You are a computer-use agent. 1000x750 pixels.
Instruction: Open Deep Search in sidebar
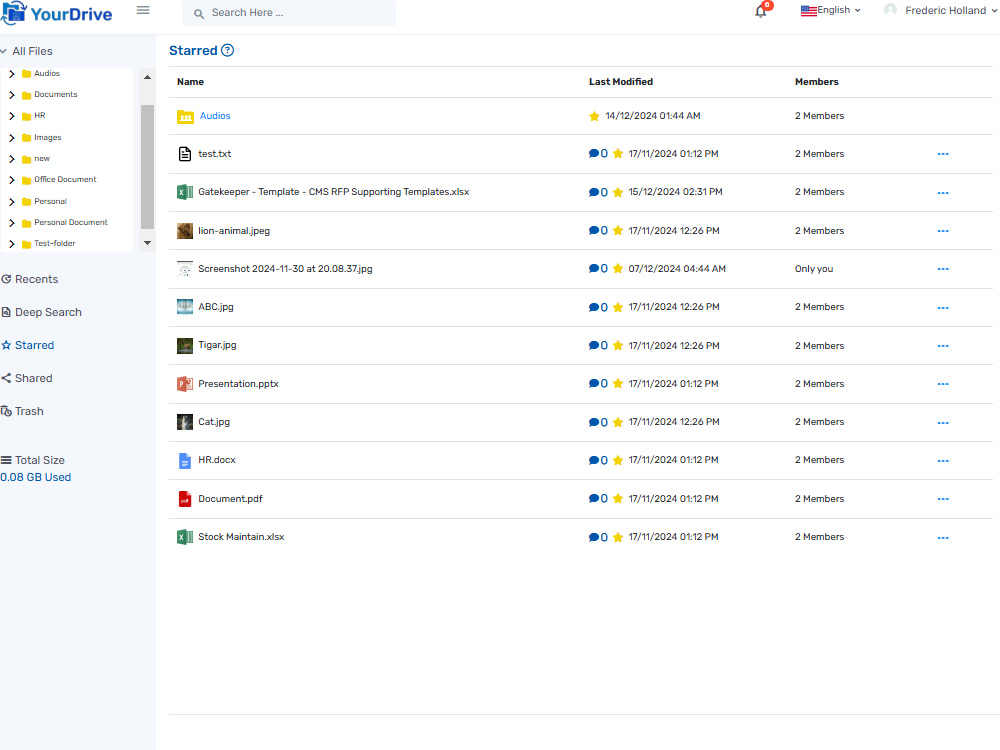click(41, 312)
